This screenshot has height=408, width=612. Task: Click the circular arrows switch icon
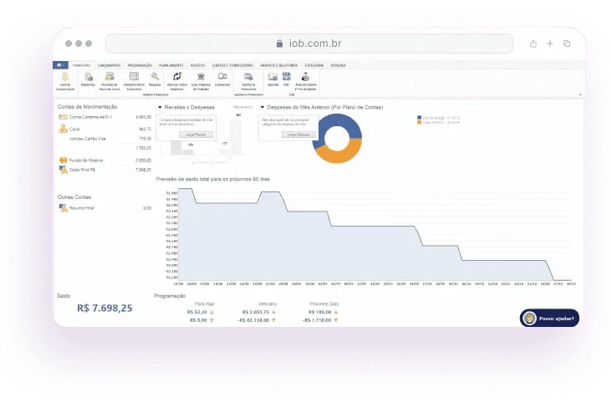pos(177,76)
